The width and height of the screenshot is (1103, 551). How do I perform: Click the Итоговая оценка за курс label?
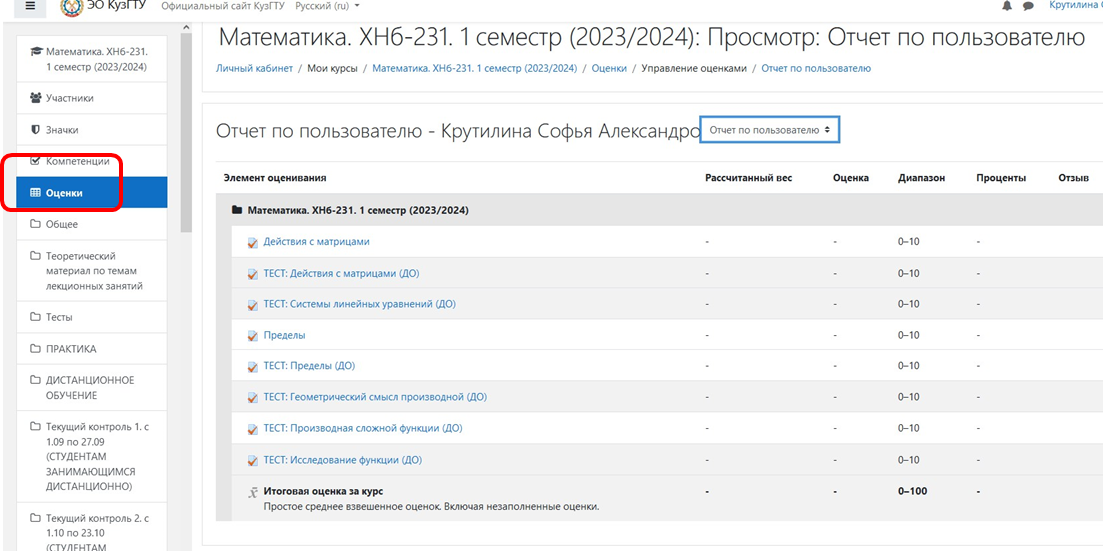pyautogui.click(x=323, y=492)
